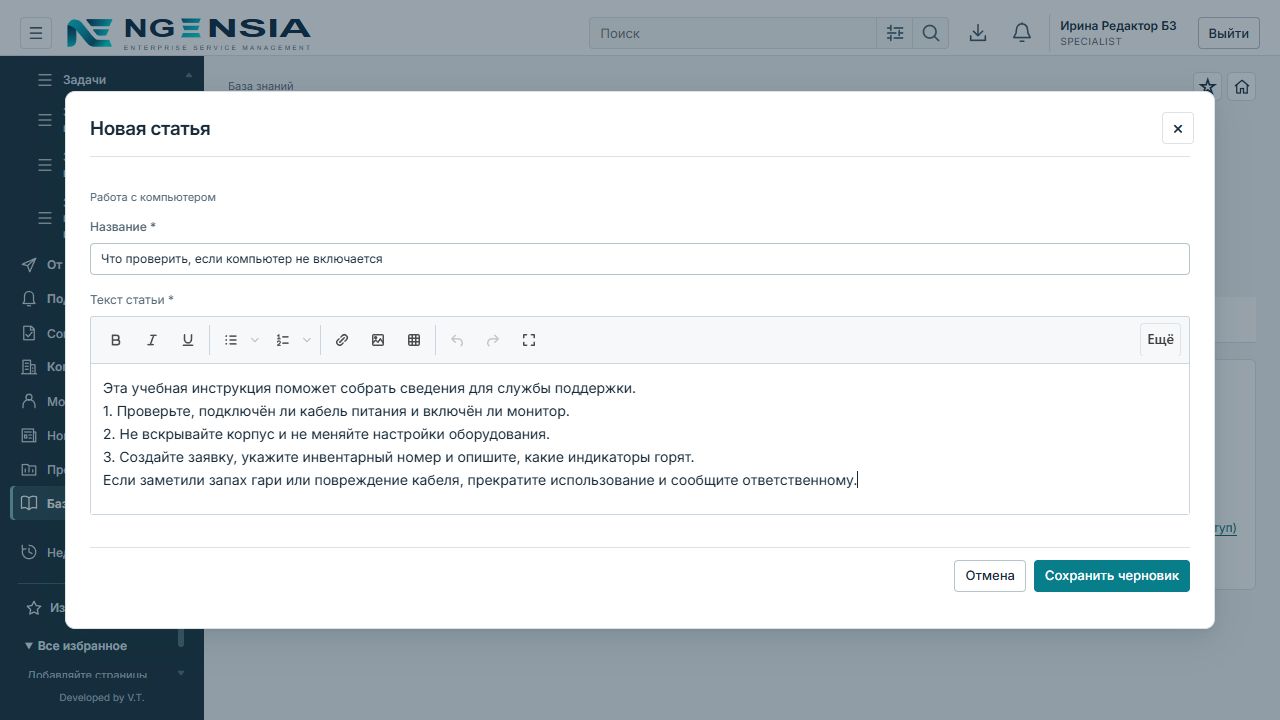Click the line starting "3. Создайте заявку"
Image resolution: width=1280 pixels, height=720 pixels.
398,457
